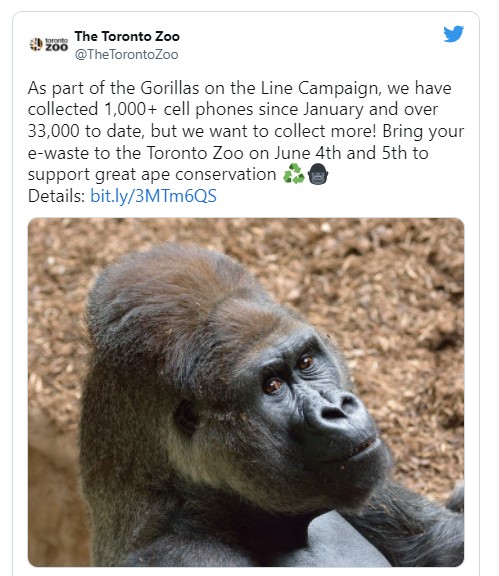Click the 'support great ape conservation' text
Viewport: 499px width, 576px height.
(x=152, y=175)
